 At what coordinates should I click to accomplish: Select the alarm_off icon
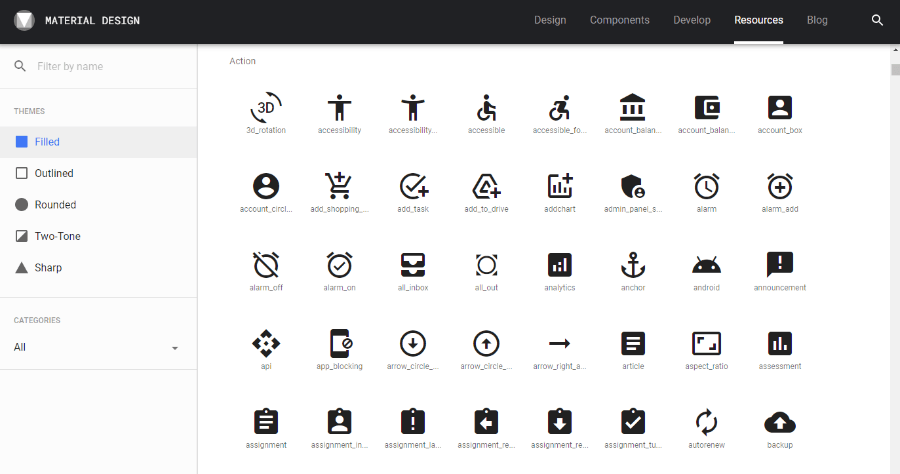coord(266,265)
